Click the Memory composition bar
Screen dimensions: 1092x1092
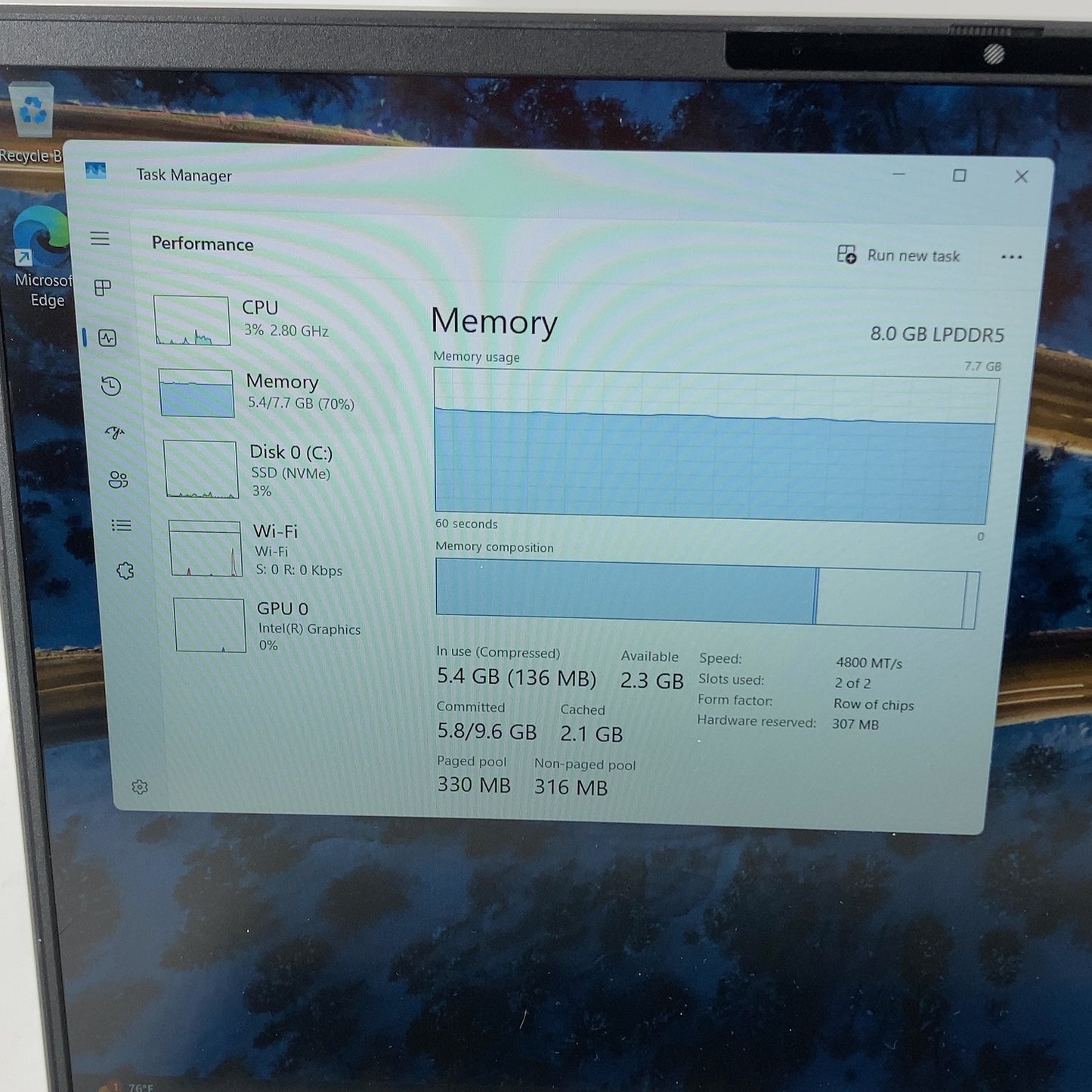(x=707, y=593)
